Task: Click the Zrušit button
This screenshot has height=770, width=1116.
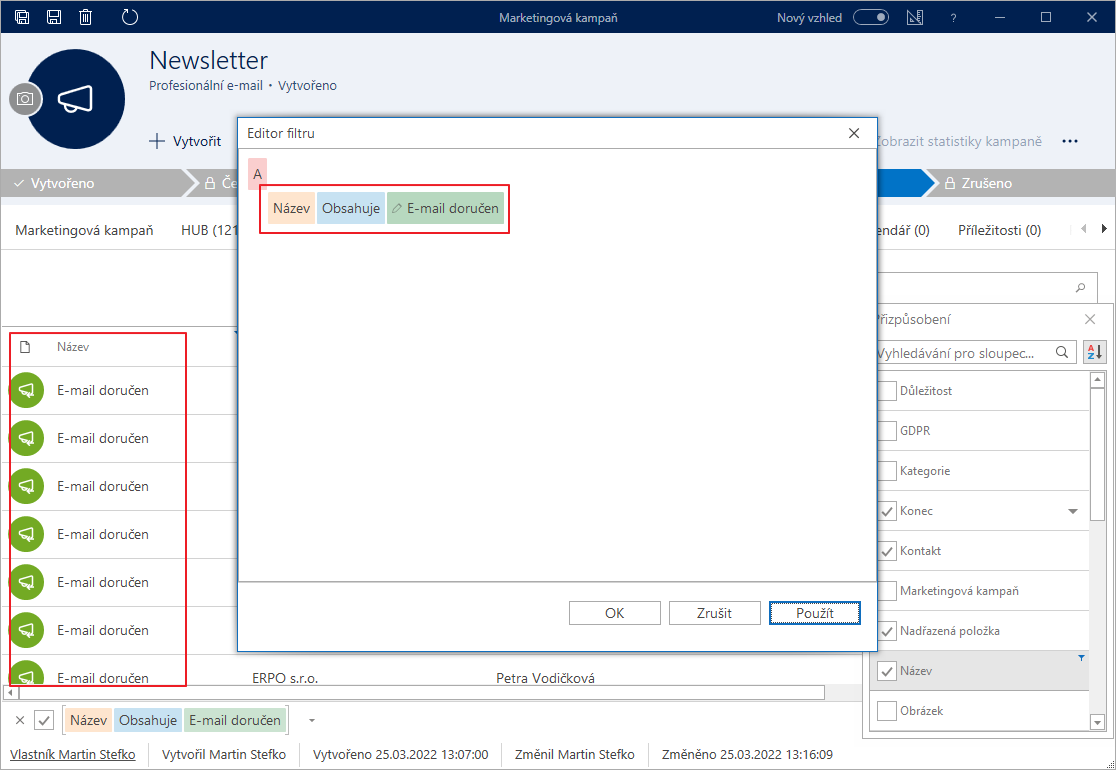Action: [715, 613]
